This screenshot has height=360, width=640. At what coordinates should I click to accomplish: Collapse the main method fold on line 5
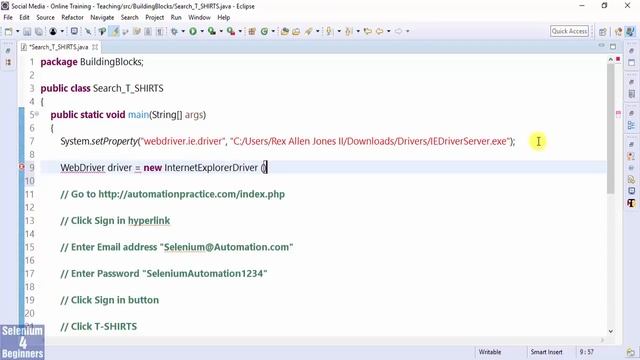[x=37, y=114]
